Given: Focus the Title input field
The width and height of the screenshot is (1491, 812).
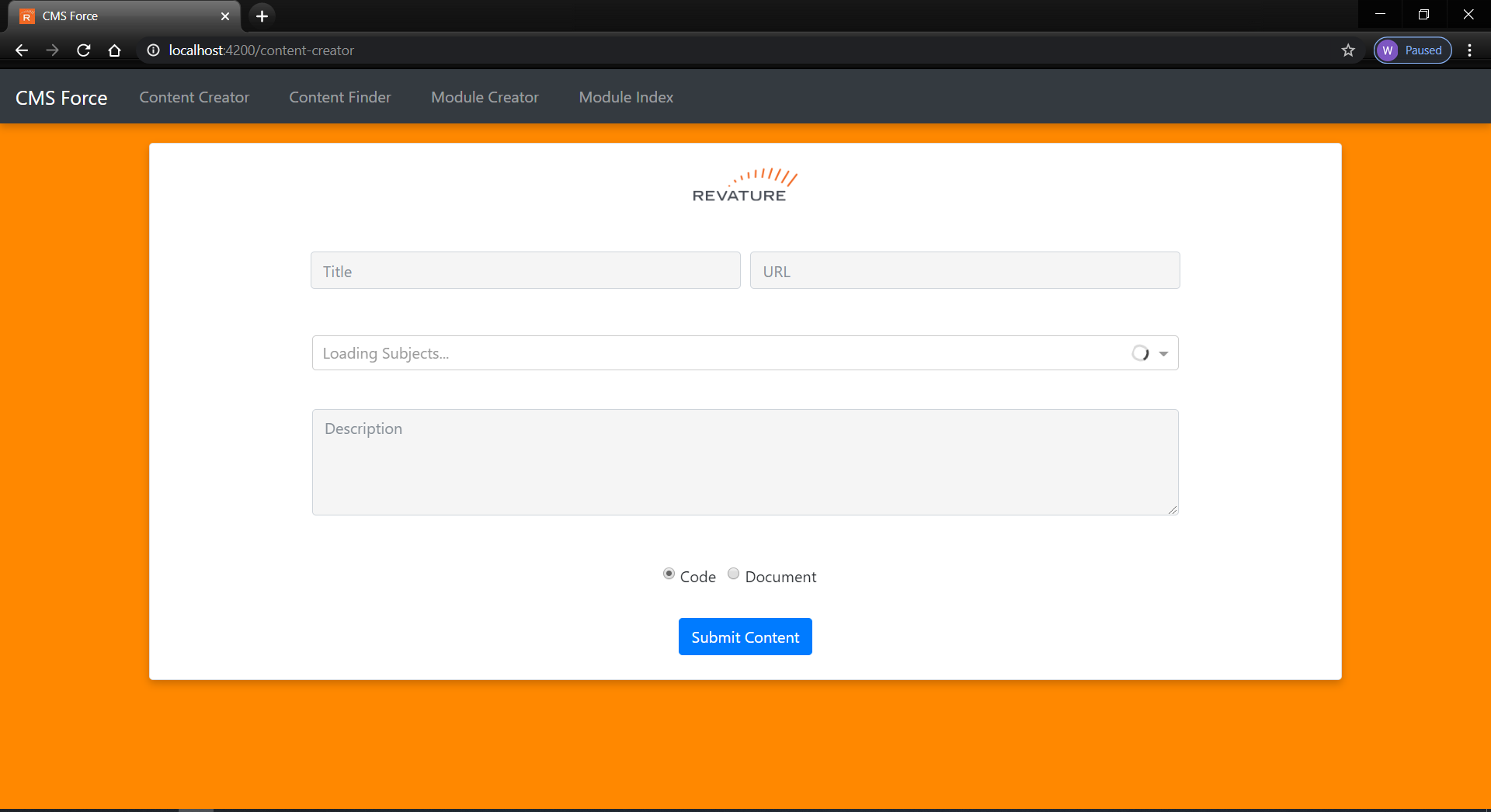Looking at the screenshot, I should pyautogui.click(x=526, y=270).
